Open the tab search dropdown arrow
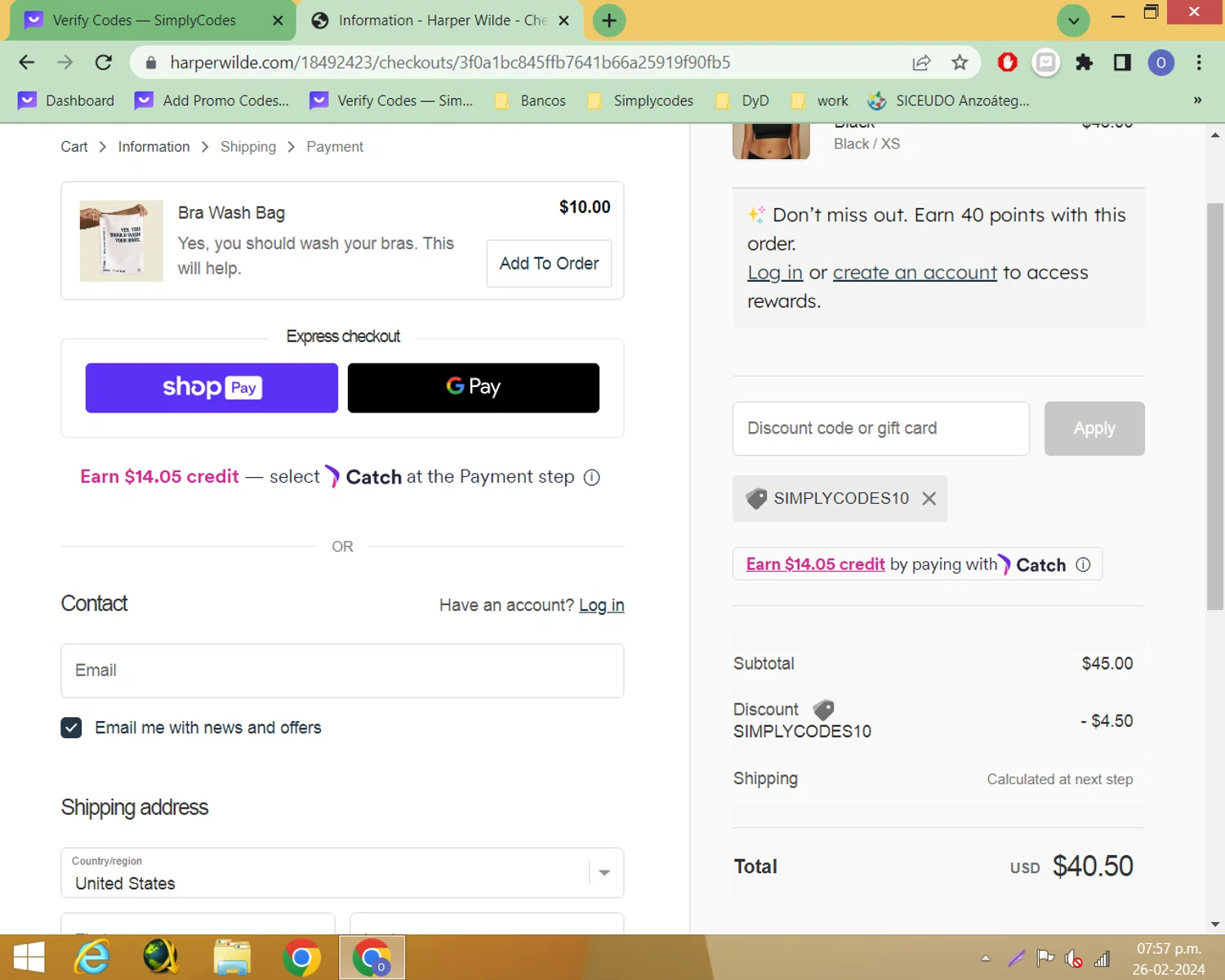Image resolution: width=1225 pixels, height=980 pixels. 1073,20
